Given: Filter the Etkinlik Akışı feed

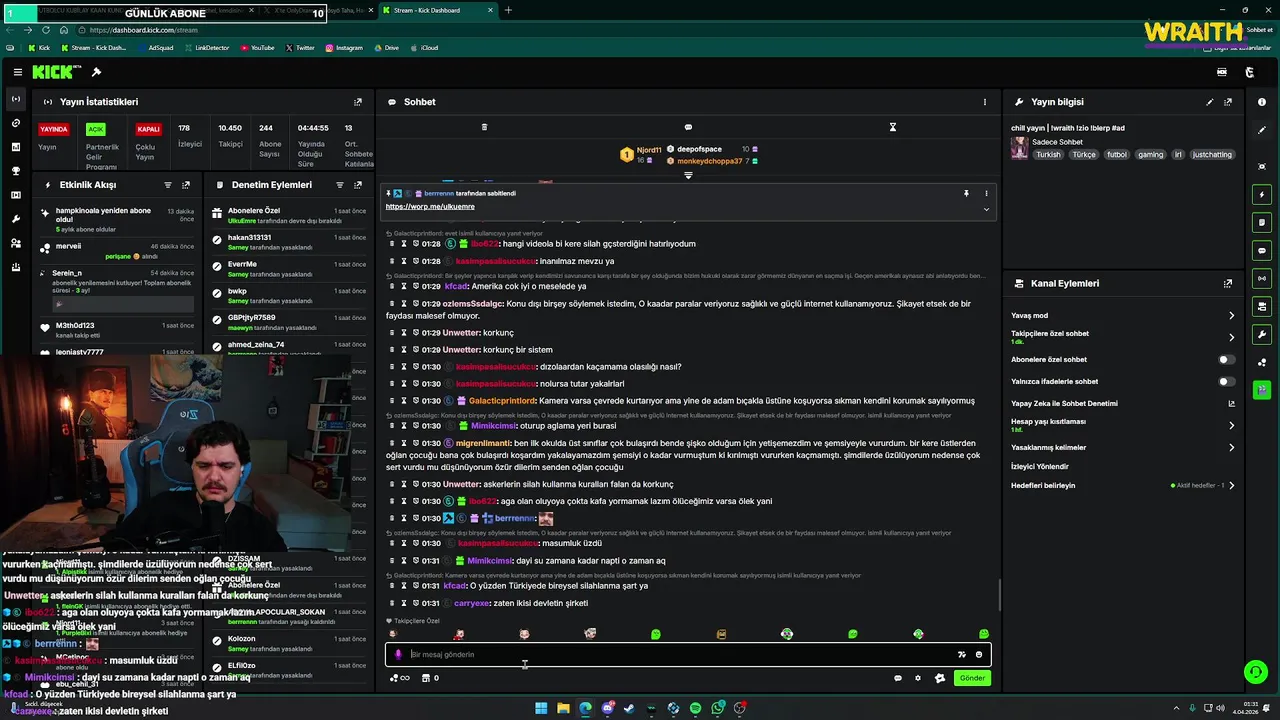Looking at the screenshot, I should [x=168, y=185].
